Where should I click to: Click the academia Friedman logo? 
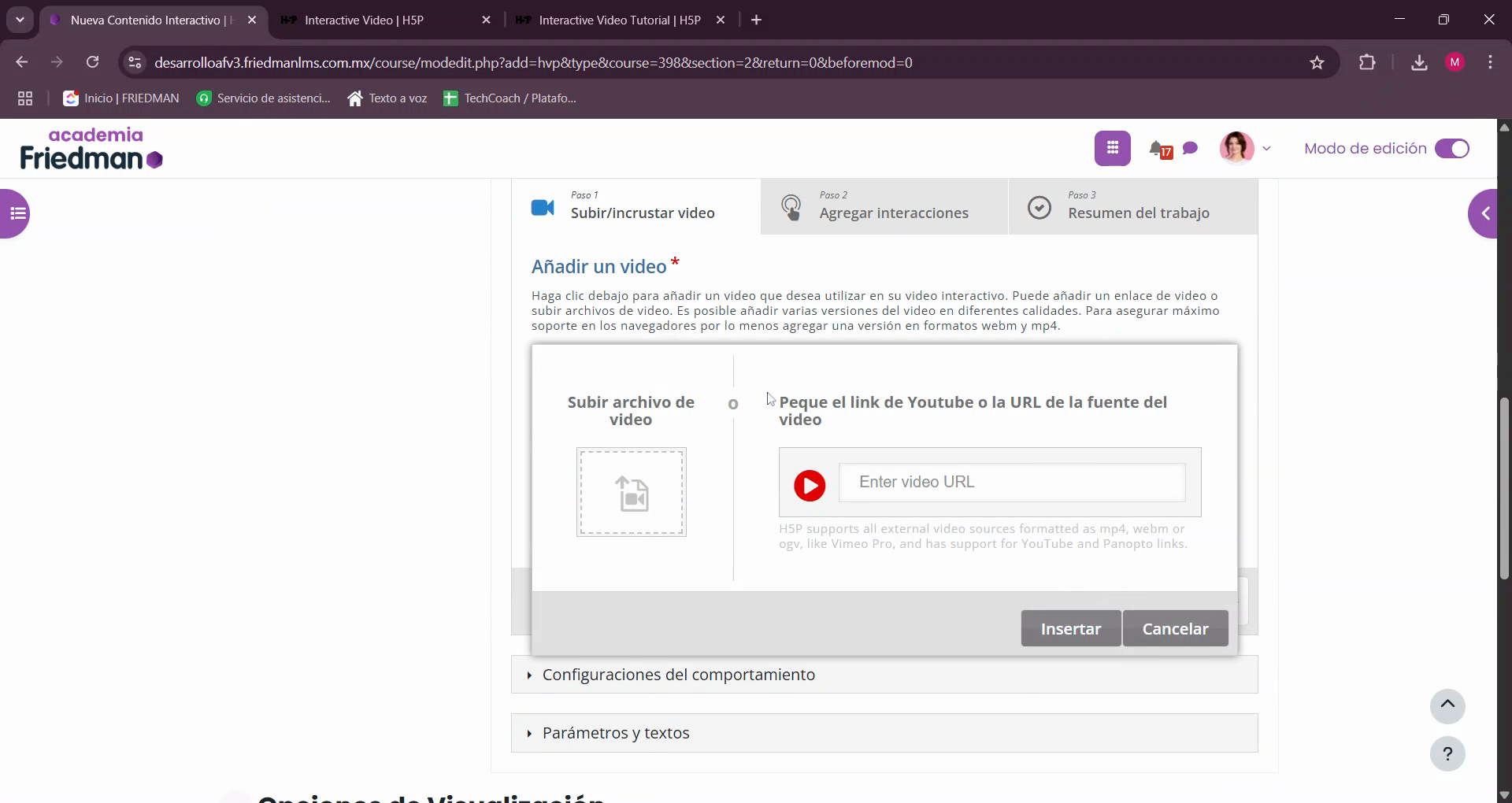coord(91,148)
